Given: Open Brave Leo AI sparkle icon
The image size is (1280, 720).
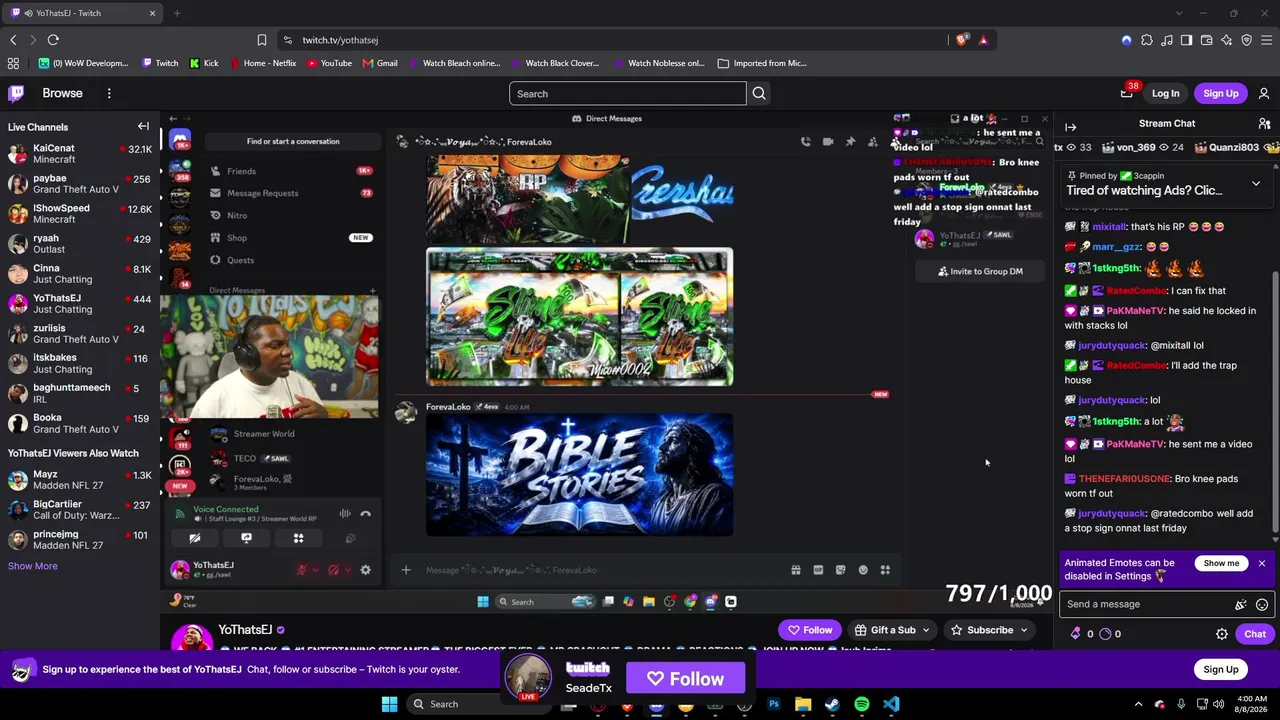Looking at the screenshot, I should (x=1226, y=40).
